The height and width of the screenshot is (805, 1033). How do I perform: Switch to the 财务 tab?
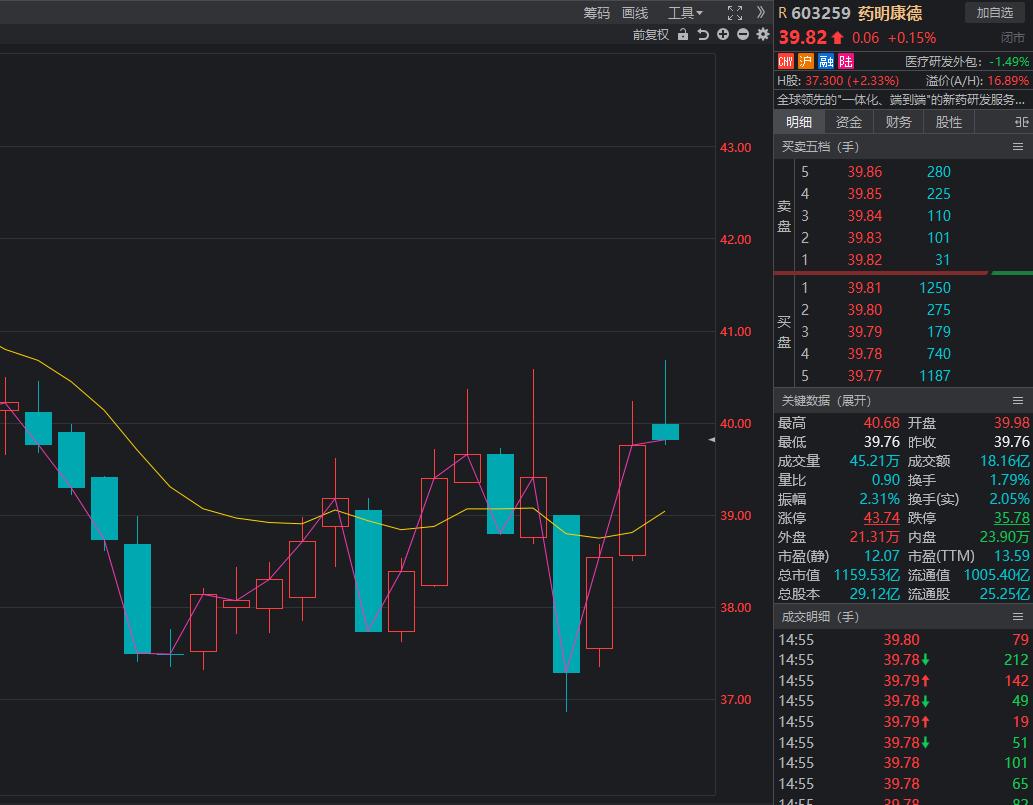899,122
